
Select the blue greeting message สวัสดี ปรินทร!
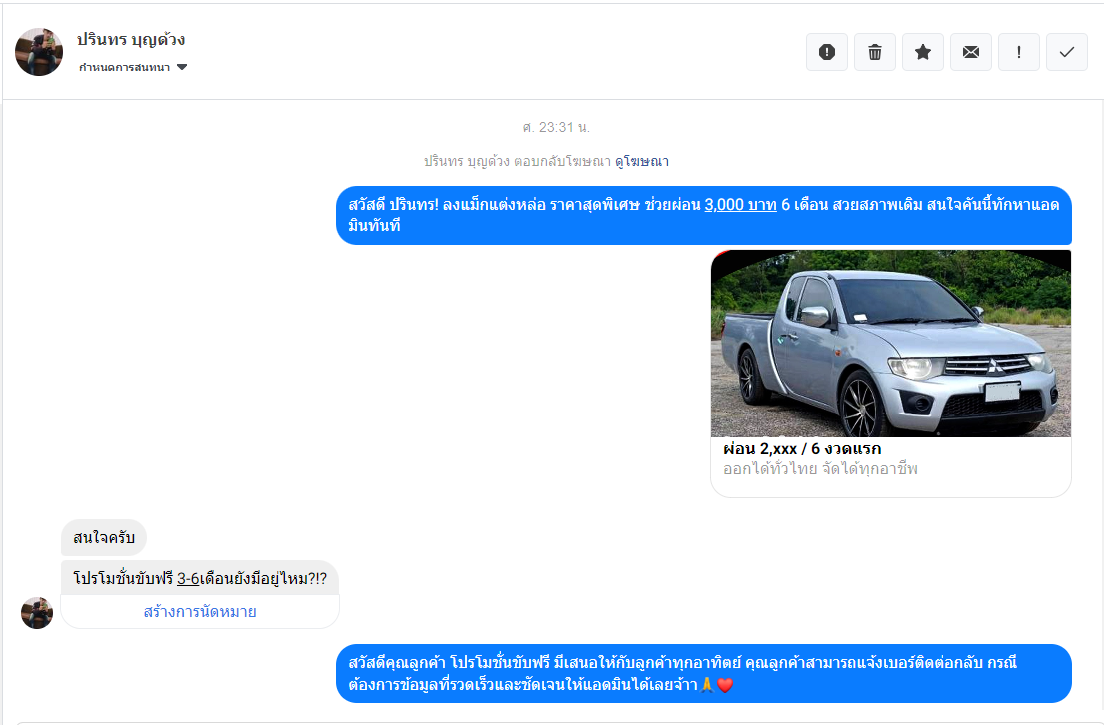[703, 215]
